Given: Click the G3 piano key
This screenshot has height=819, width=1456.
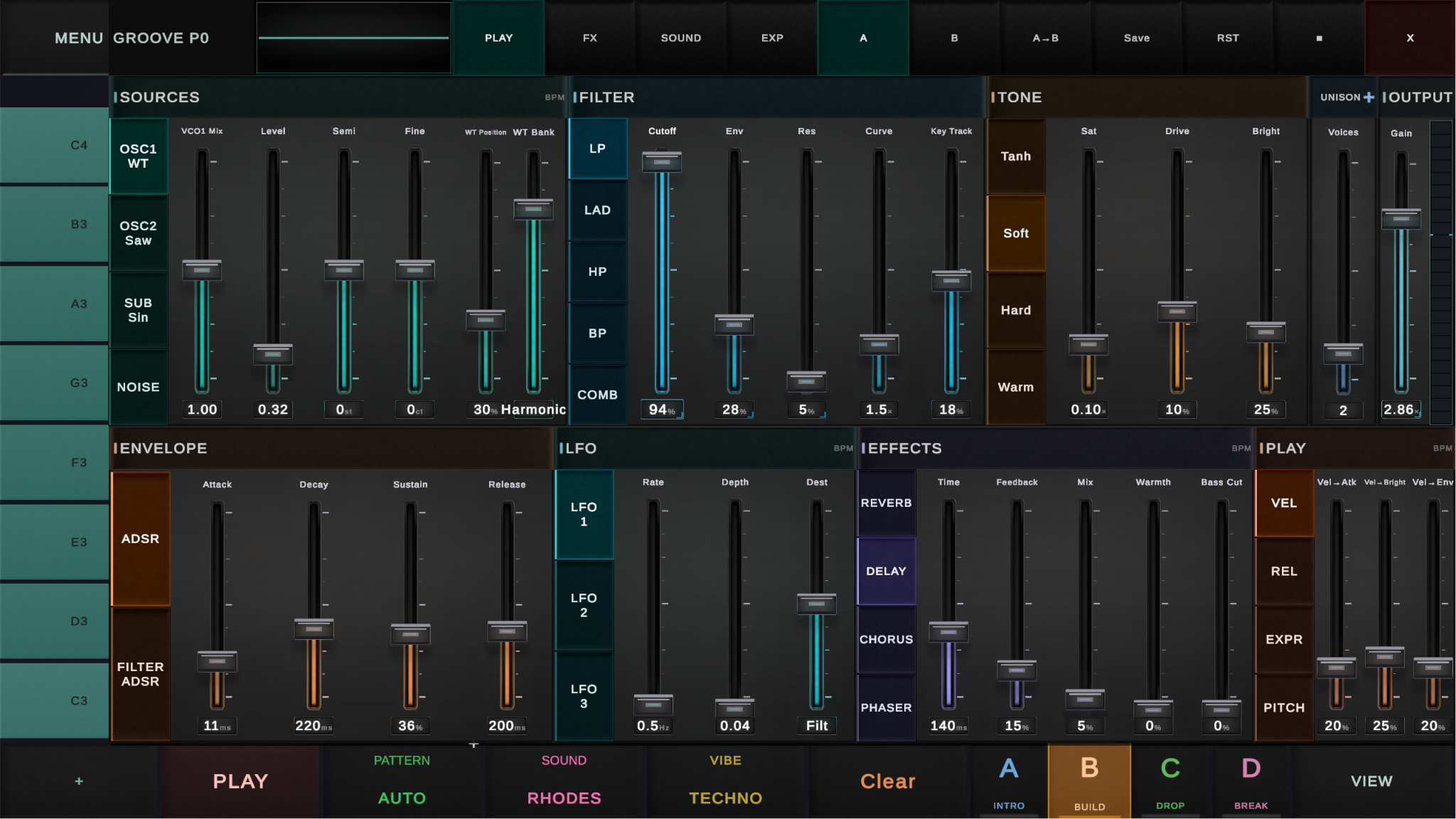Looking at the screenshot, I should 54,382.
